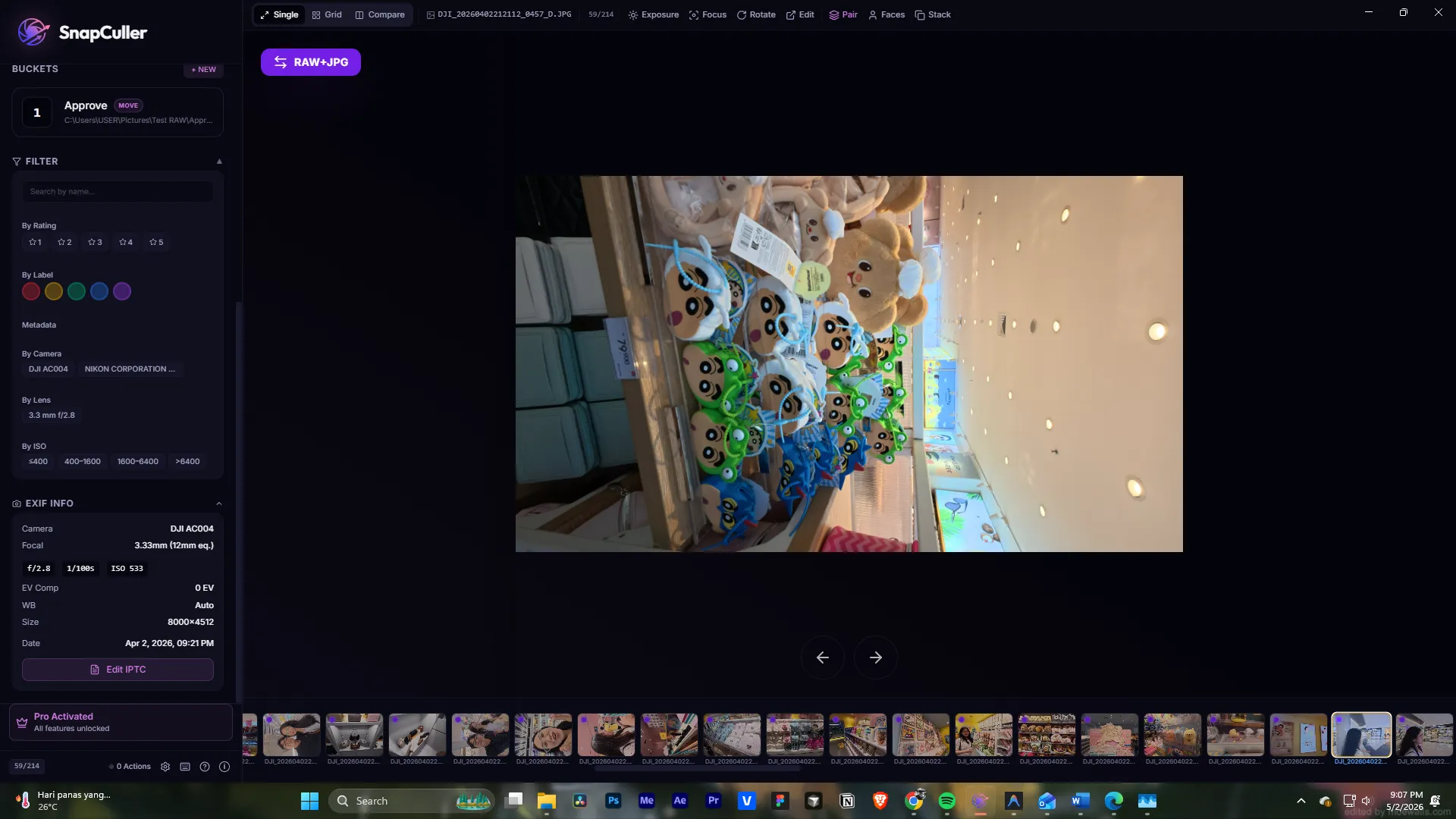This screenshot has width=1456, height=819.
Task: Filter by DJI AC004 camera
Action: [49, 369]
